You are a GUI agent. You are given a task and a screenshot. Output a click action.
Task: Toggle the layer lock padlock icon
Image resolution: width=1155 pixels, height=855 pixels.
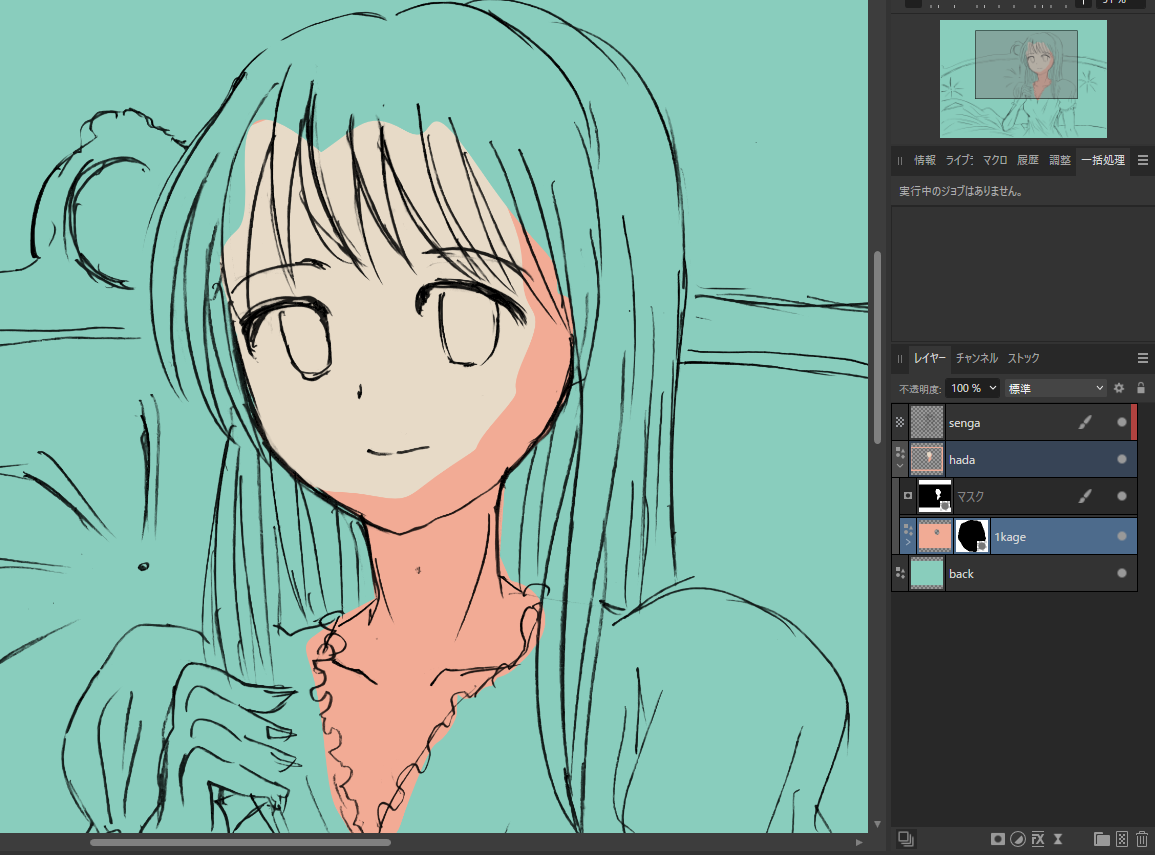[1141, 388]
